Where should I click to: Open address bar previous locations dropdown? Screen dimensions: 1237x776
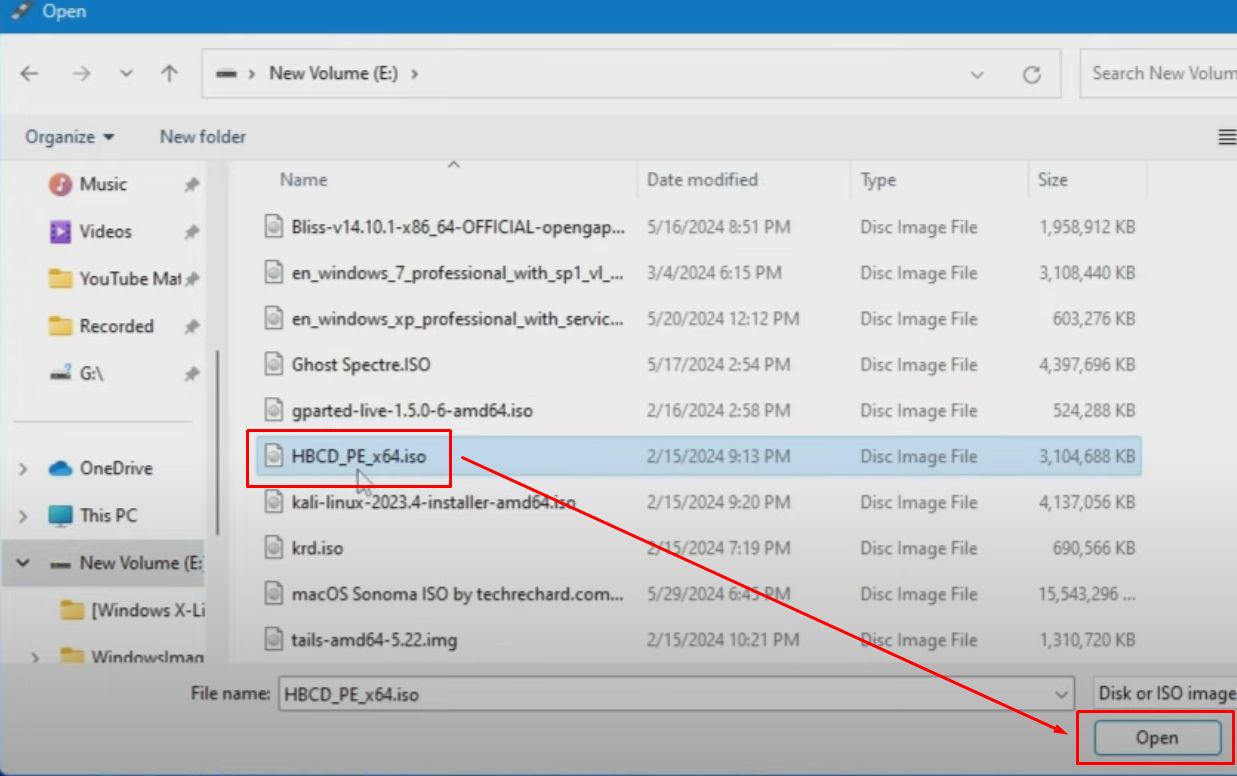[977, 74]
